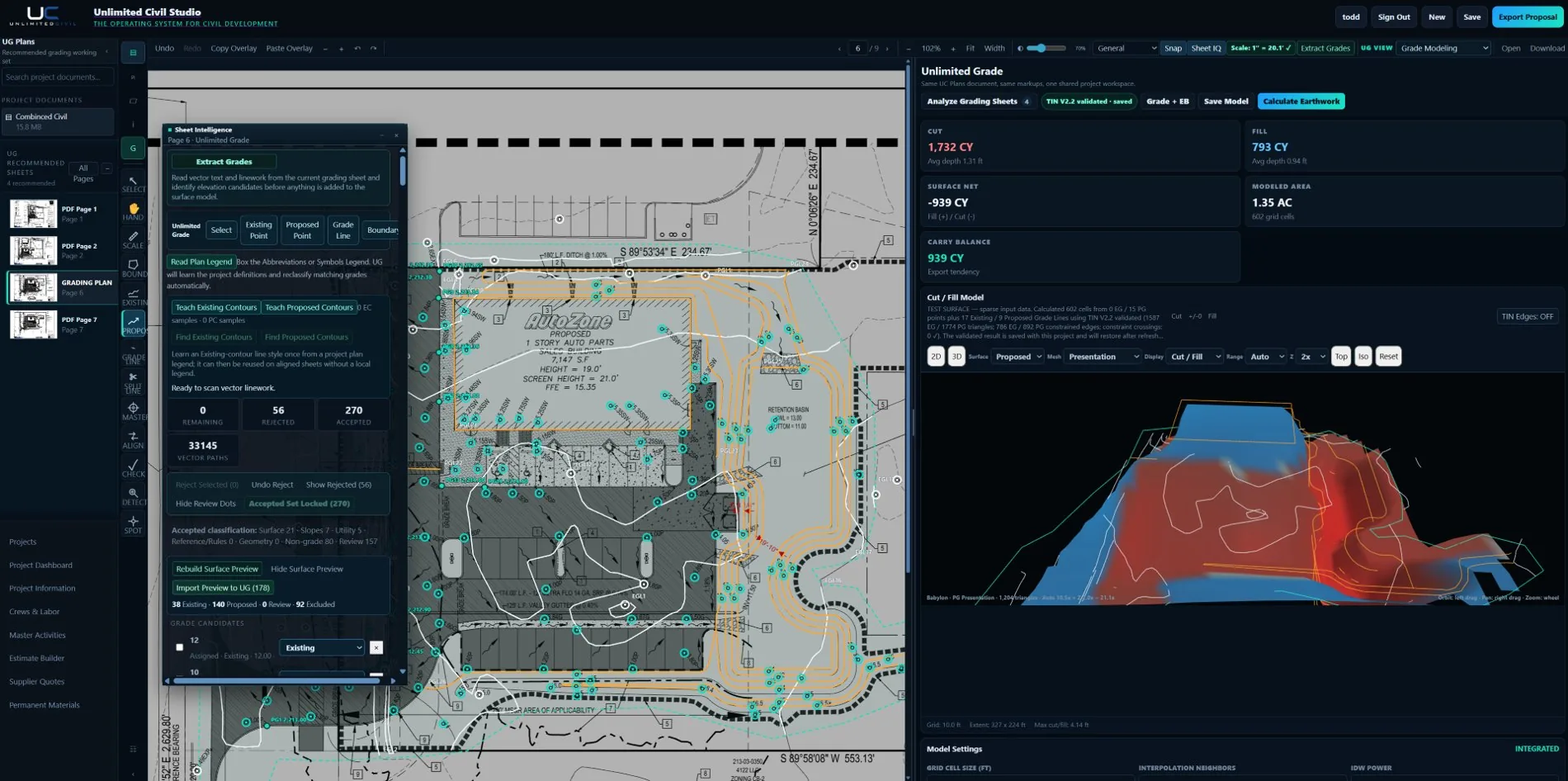Zoom out with minus beside 102%

[909, 49]
